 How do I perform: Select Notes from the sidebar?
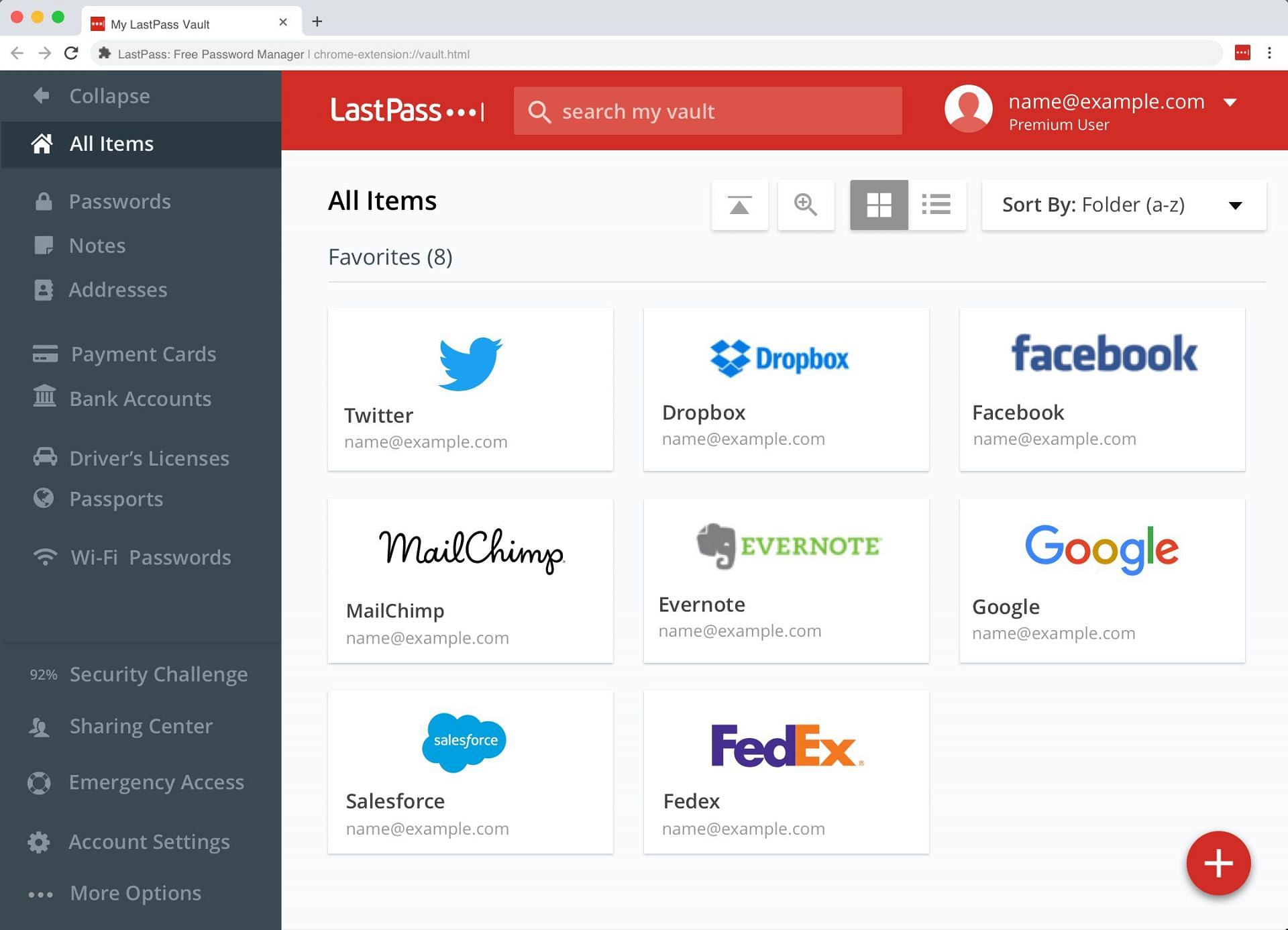pyautogui.click(x=97, y=244)
